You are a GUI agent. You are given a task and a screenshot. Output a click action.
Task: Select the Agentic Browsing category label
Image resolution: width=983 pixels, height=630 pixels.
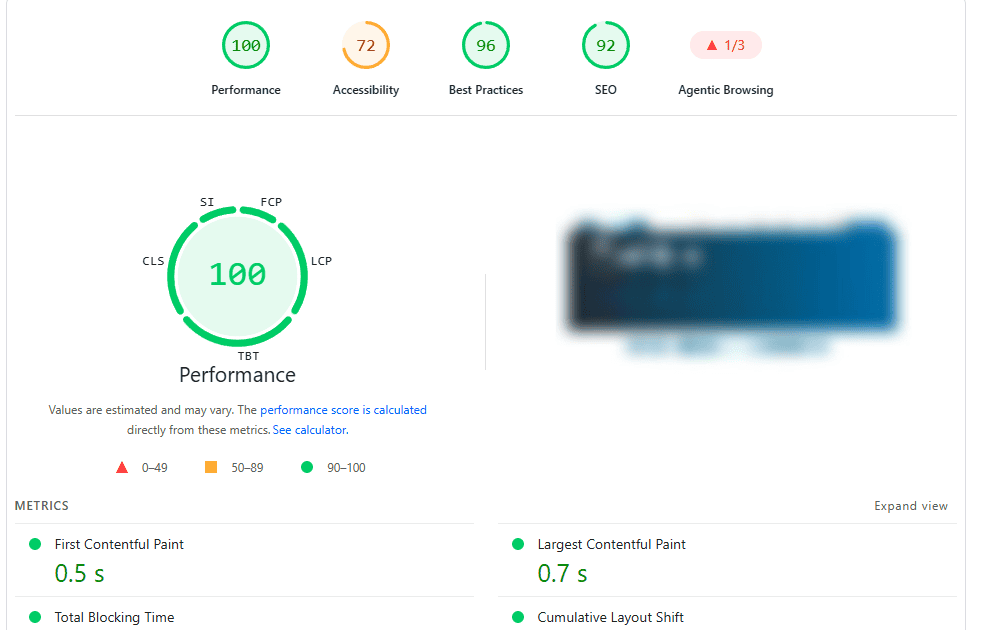[x=726, y=90]
